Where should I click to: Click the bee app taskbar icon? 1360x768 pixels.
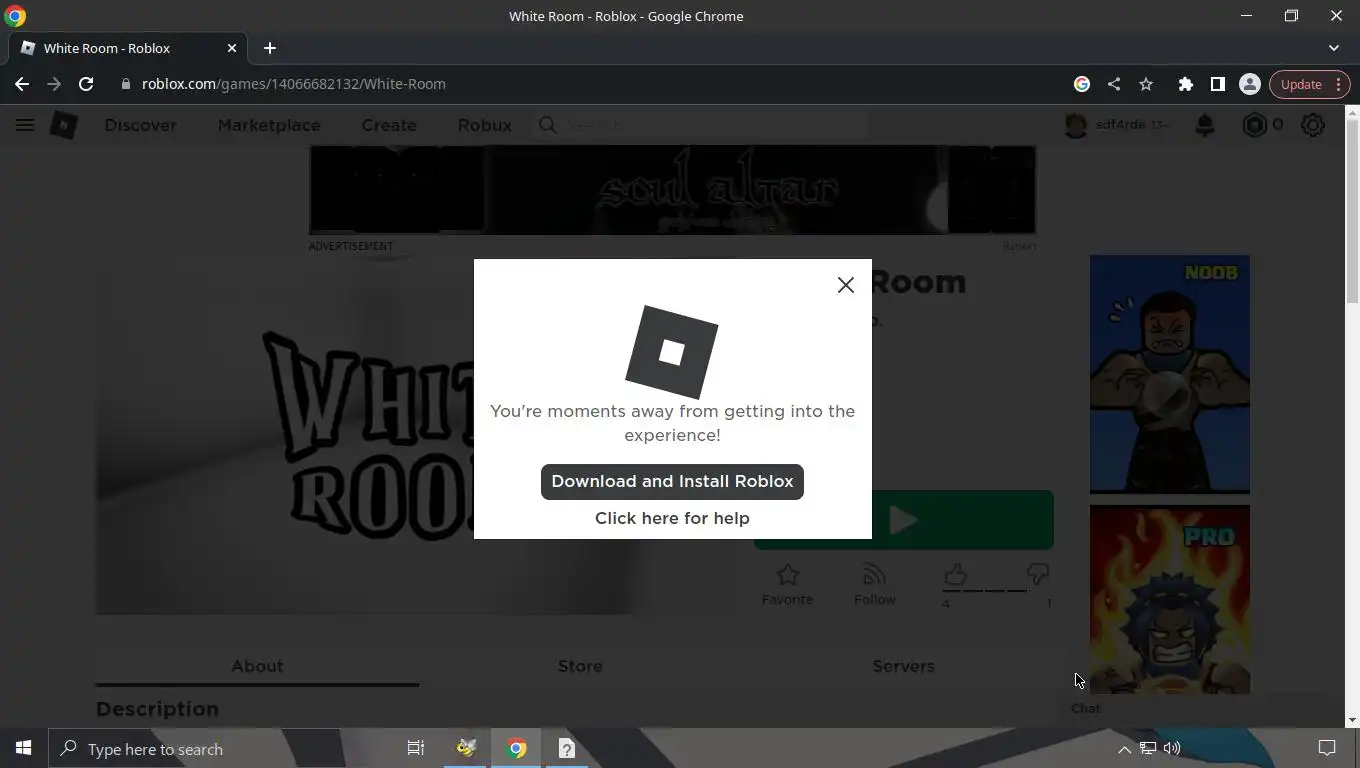pyautogui.click(x=466, y=748)
